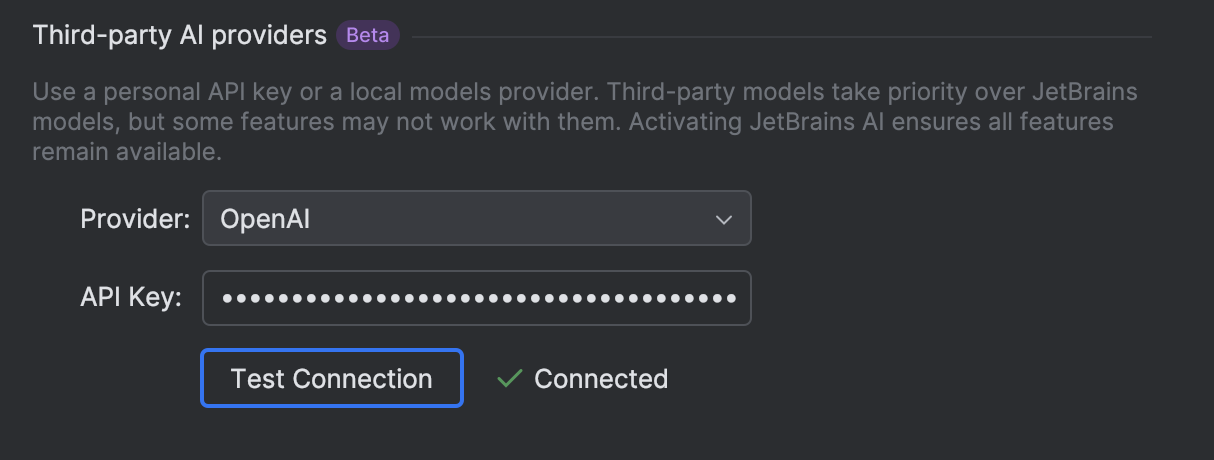Click the word 'JetBrains' ending the first description line
The height and width of the screenshot is (460, 1214).
pyautogui.click(x=1087, y=93)
